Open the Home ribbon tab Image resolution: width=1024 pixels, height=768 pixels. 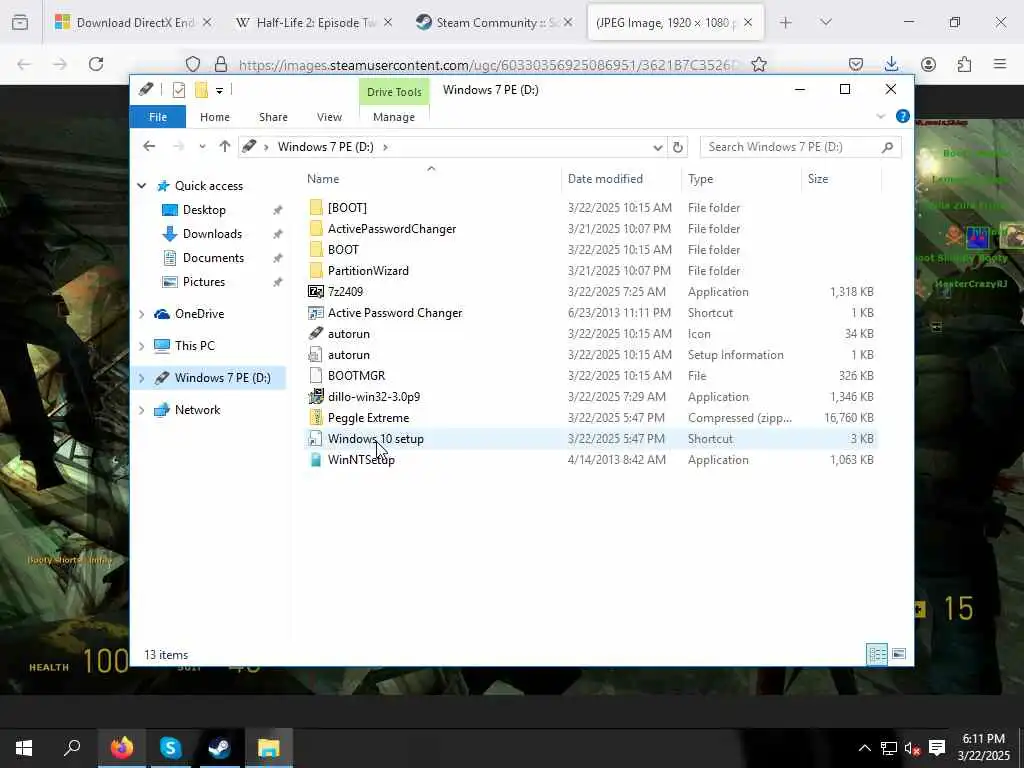(215, 117)
